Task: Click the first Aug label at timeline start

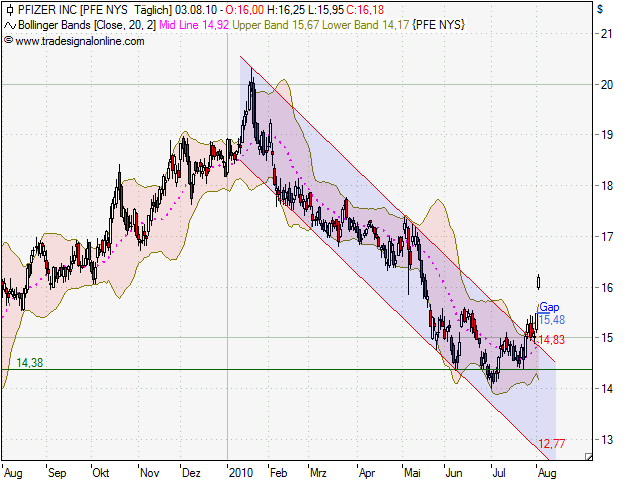Action: pos(13,473)
